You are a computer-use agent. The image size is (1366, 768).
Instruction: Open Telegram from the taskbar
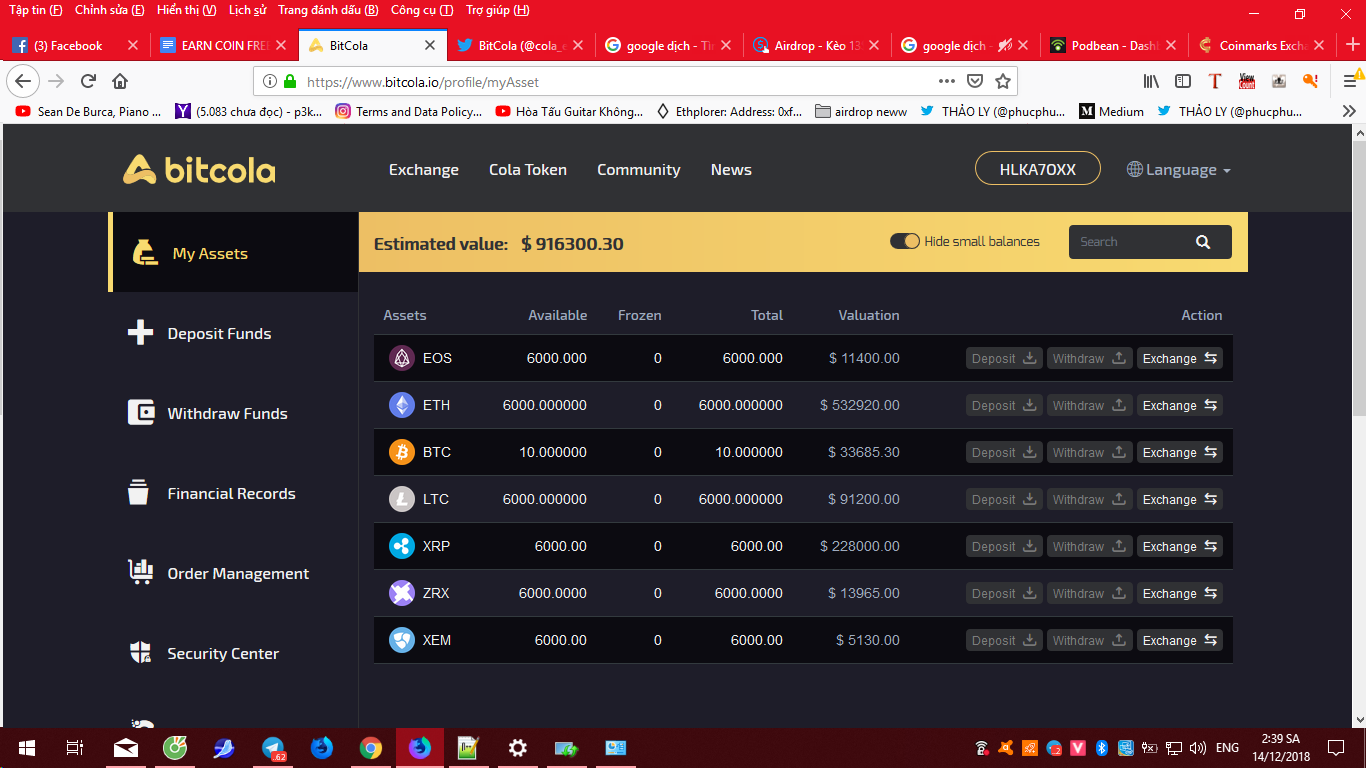(x=273, y=747)
